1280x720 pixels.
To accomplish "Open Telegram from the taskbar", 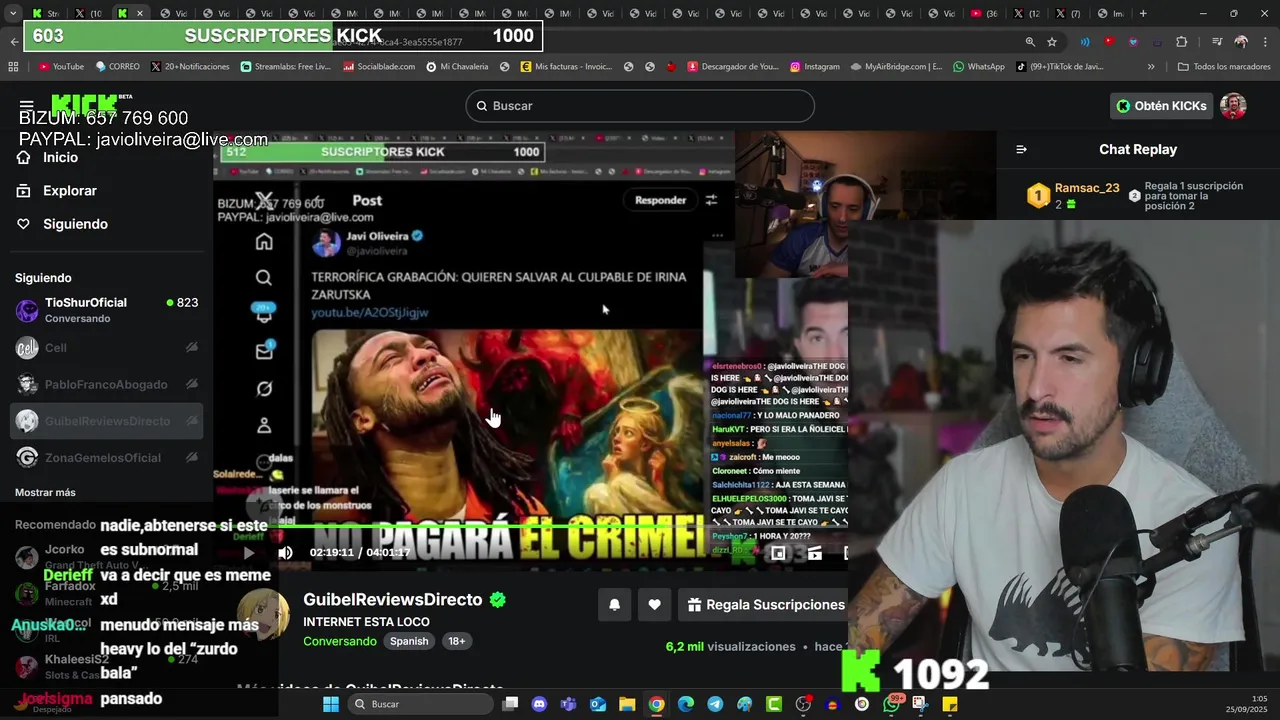I will (x=715, y=704).
